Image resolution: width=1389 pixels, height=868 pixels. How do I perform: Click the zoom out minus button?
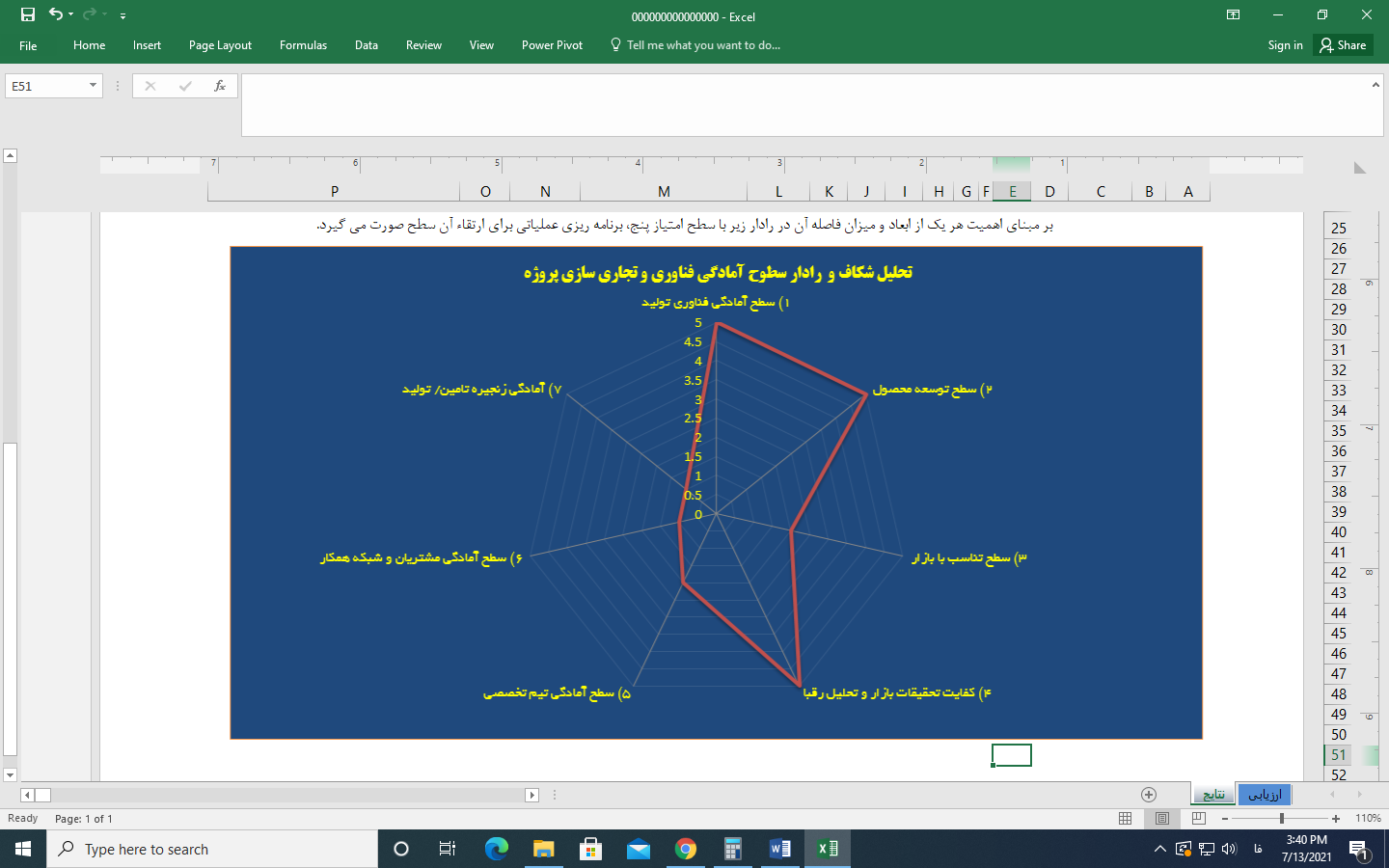pos(1225,818)
